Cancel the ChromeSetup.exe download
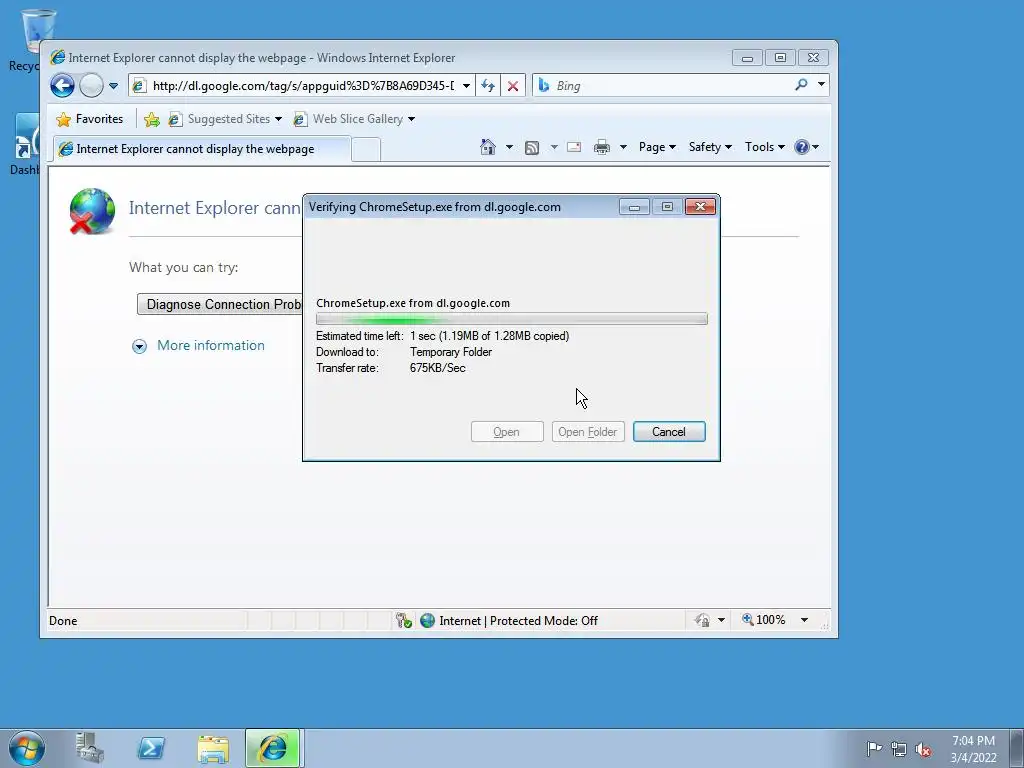 click(669, 432)
